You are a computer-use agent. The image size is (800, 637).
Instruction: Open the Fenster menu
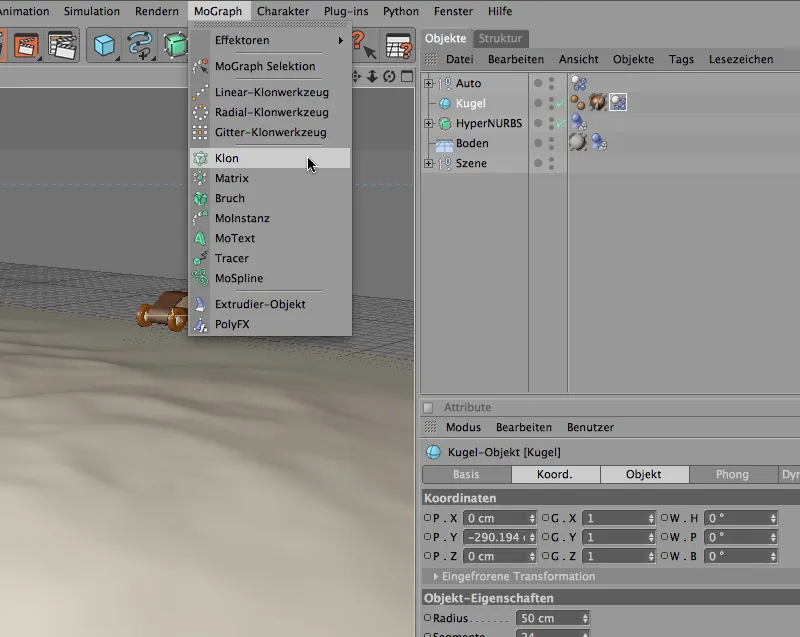click(x=453, y=11)
